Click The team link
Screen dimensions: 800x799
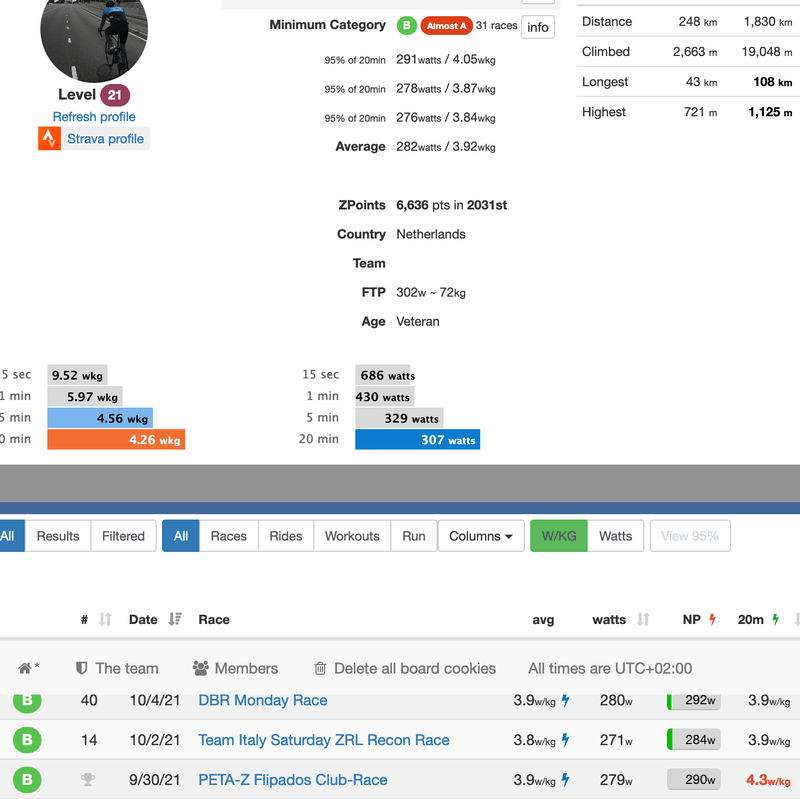point(127,668)
